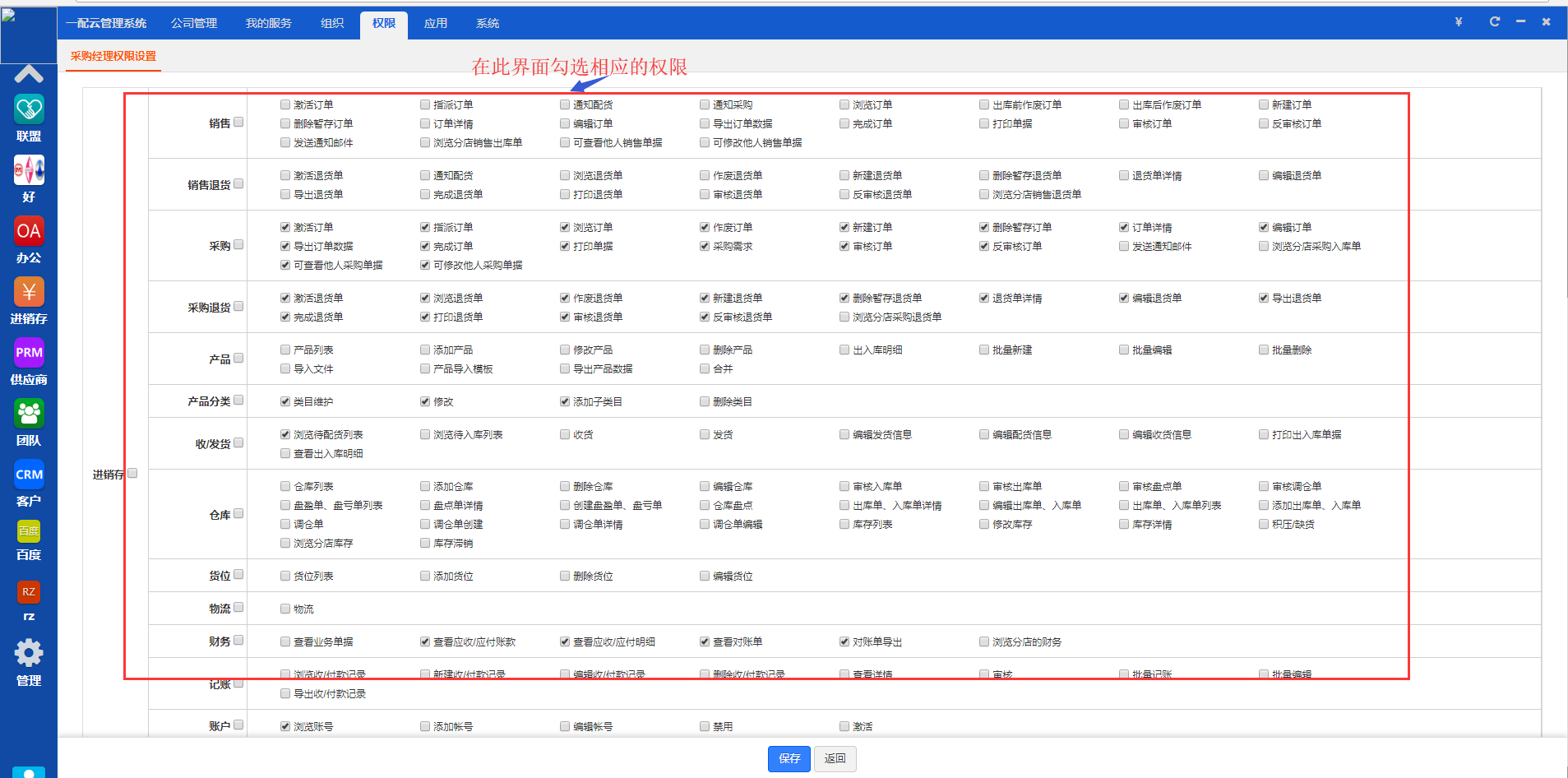Screen dimensions: 1568x778
Task: Check 库存滞销 permission
Action: (425, 543)
